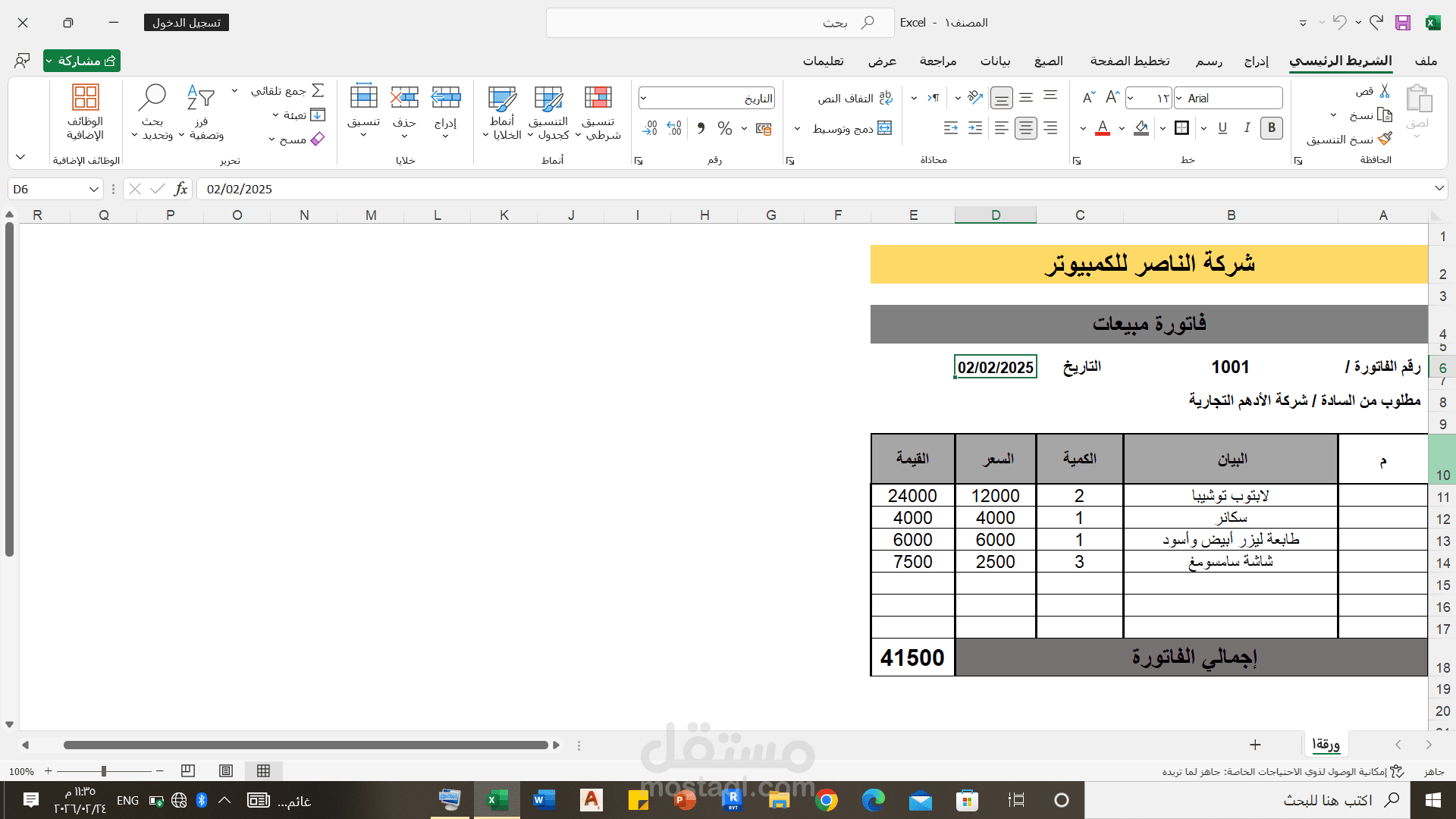The width and height of the screenshot is (1456, 819).
Task: Open the number format dropdown showing التاريخ
Action: click(x=706, y=97)
